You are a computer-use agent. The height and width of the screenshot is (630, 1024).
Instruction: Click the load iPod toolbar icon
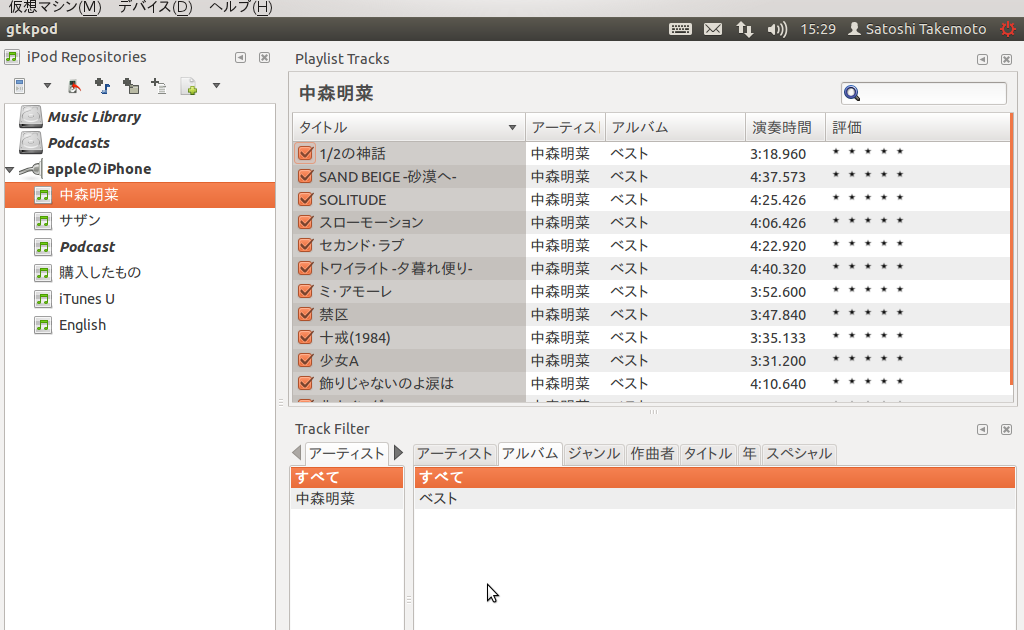point(20,86)
